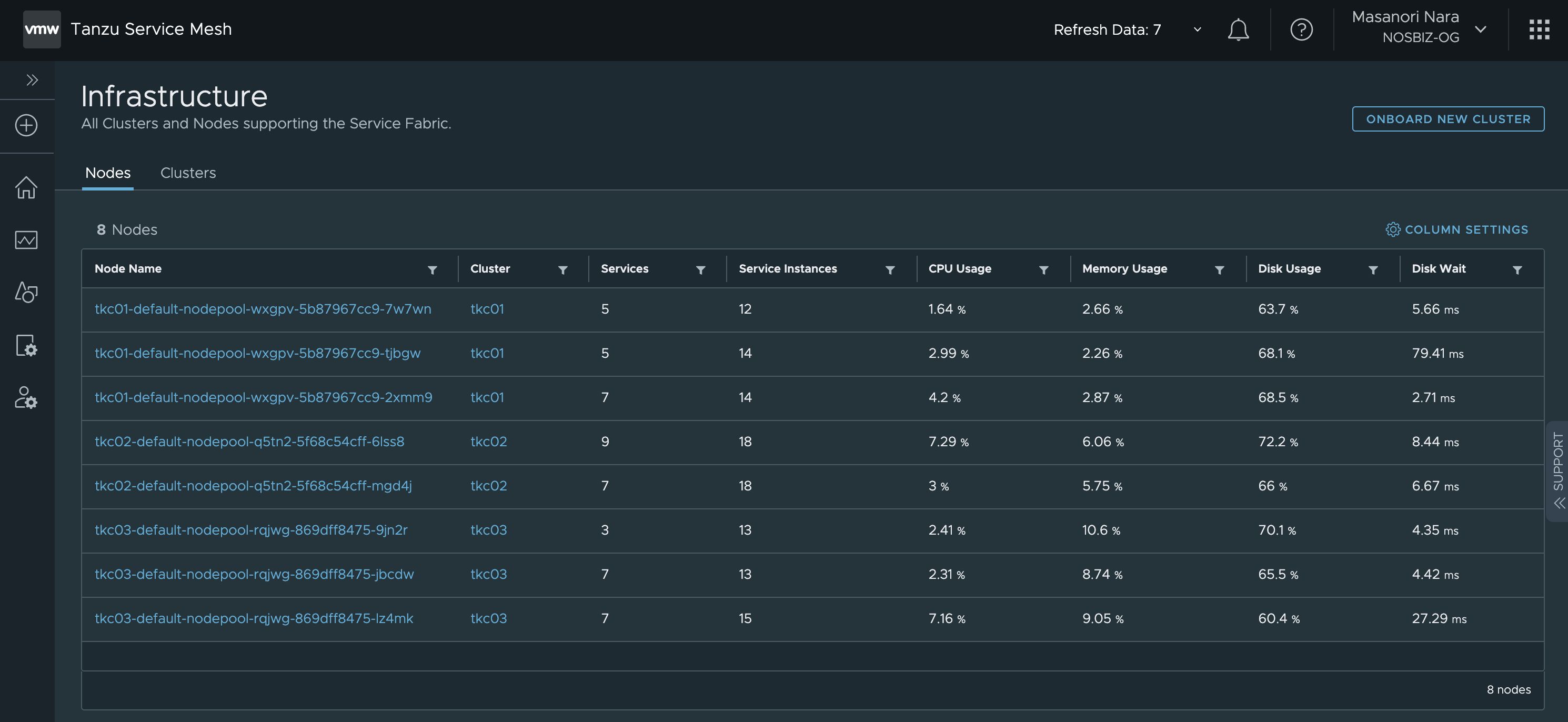The image size is (1568, 722).
Task: Sort by Service Instances column header
Action: click(x=788, y=268)
